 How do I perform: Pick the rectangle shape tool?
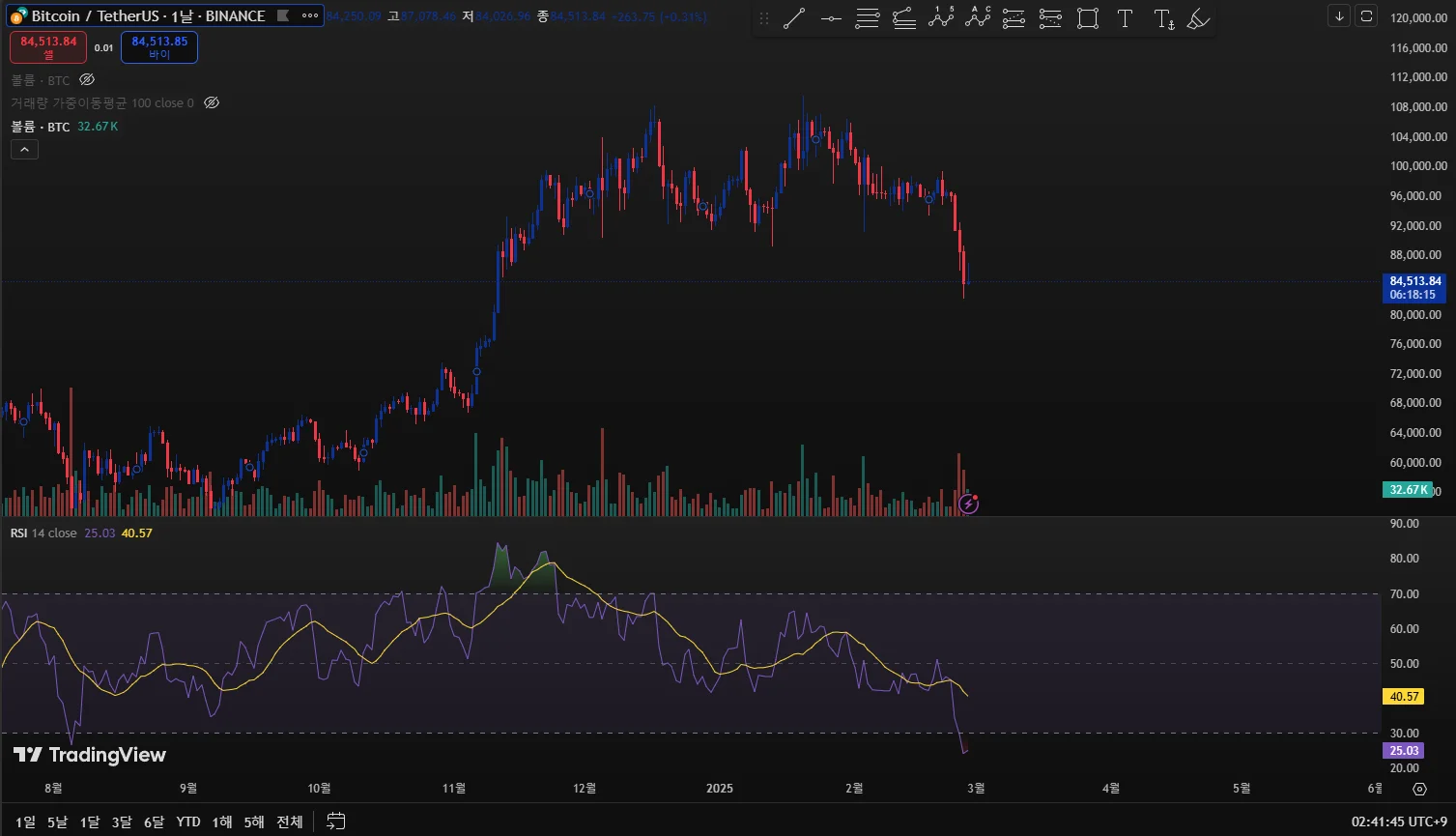pyautogui.click(x=1088, y=18)
